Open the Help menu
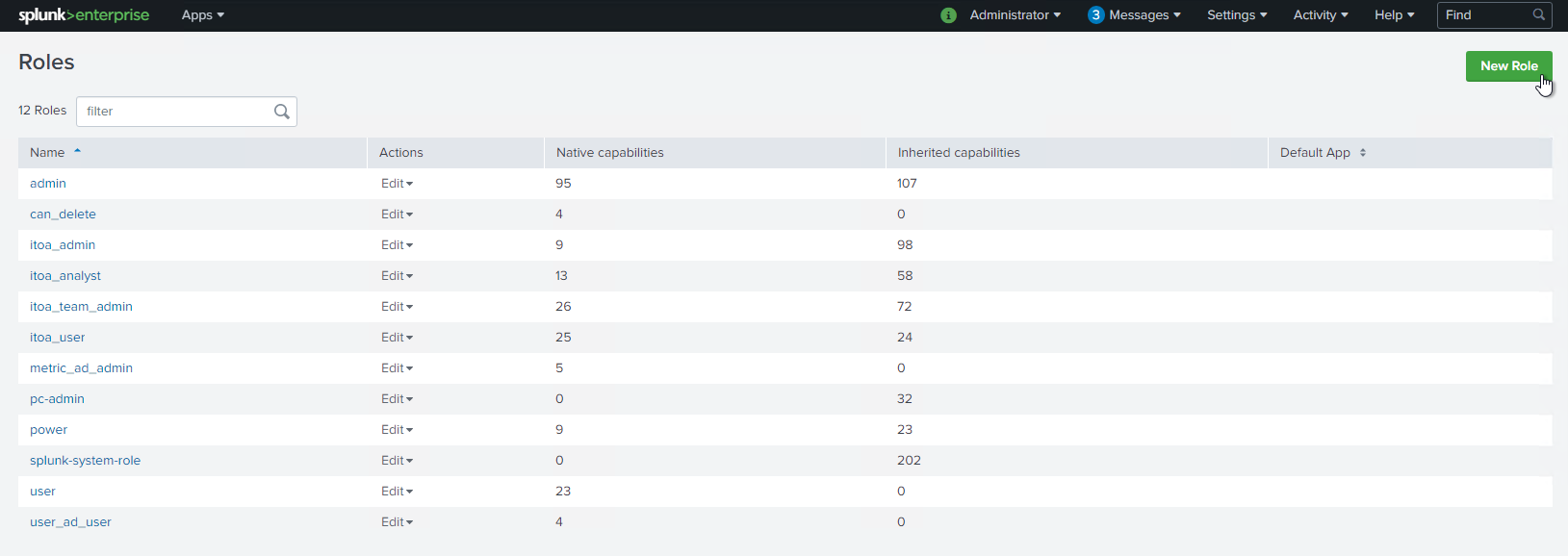 (x=1393, y=14)
